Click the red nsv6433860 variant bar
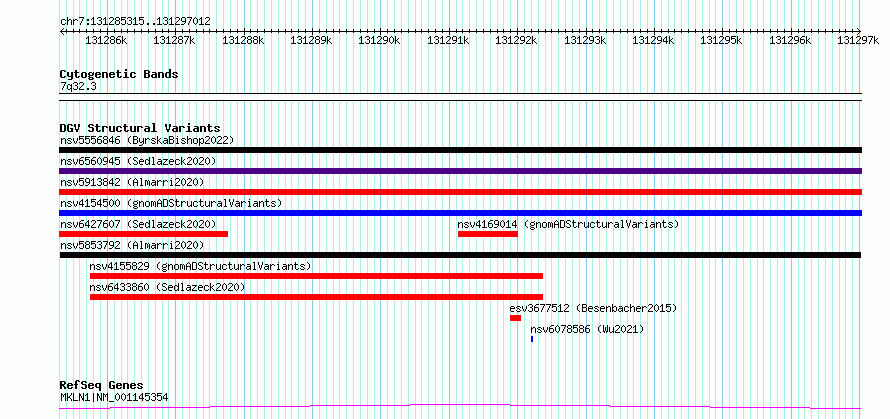 point(317,297)
